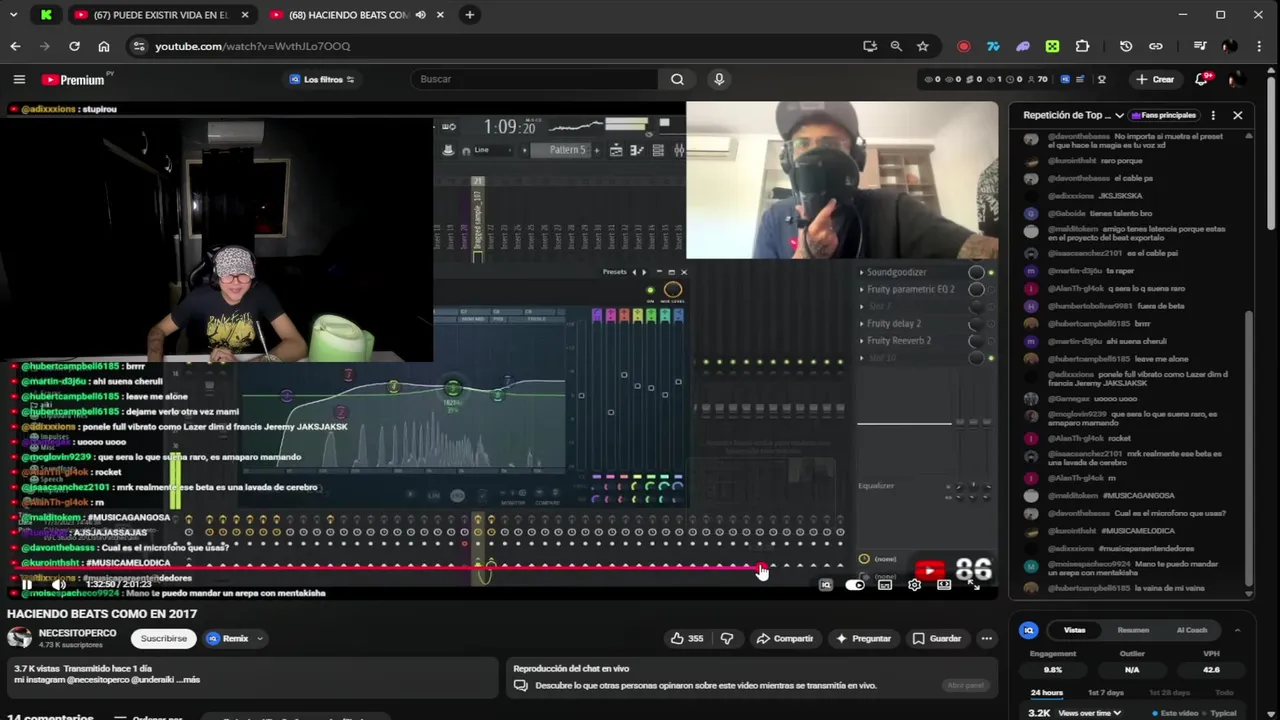Select the 1st 7 days range tab
The height and width of the screenshot is (720, 1280).
click(x=1105, y=692)
